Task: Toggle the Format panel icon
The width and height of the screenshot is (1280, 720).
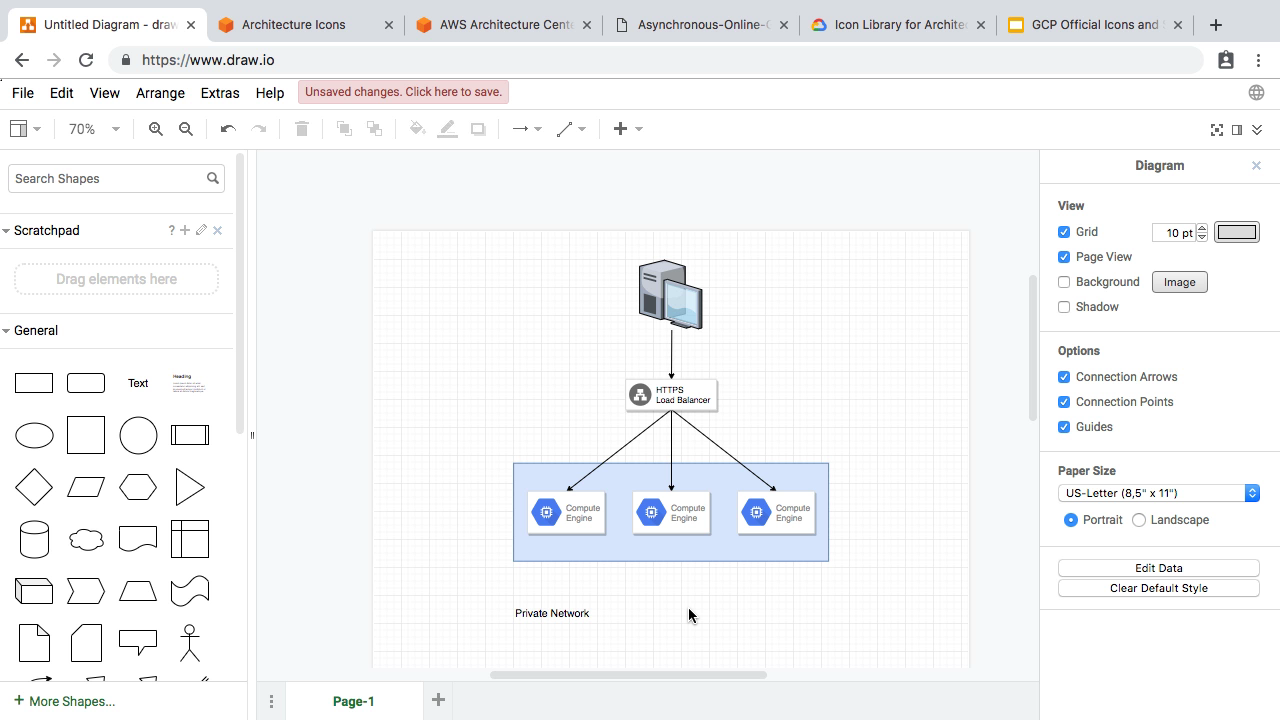Action: 1237,130
